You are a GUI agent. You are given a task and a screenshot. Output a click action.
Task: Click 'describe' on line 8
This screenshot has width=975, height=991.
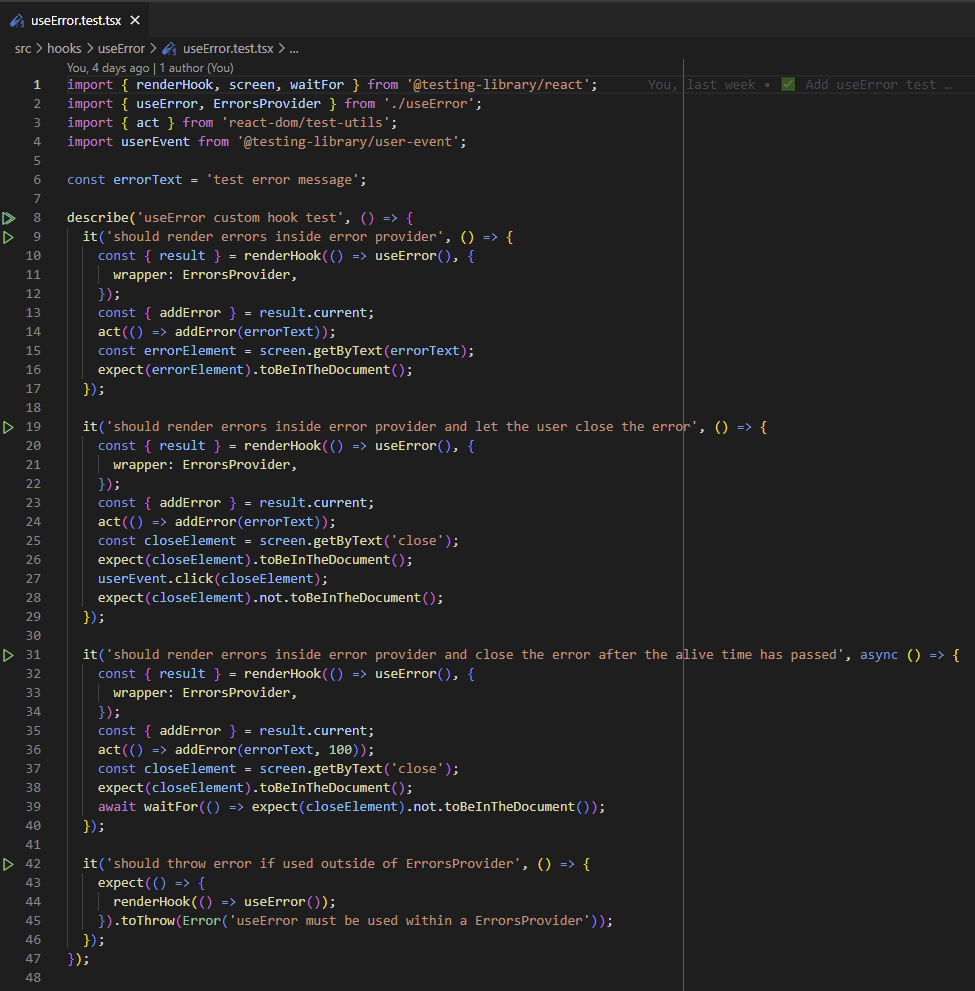pyautogui.click(x=98, y=217)
